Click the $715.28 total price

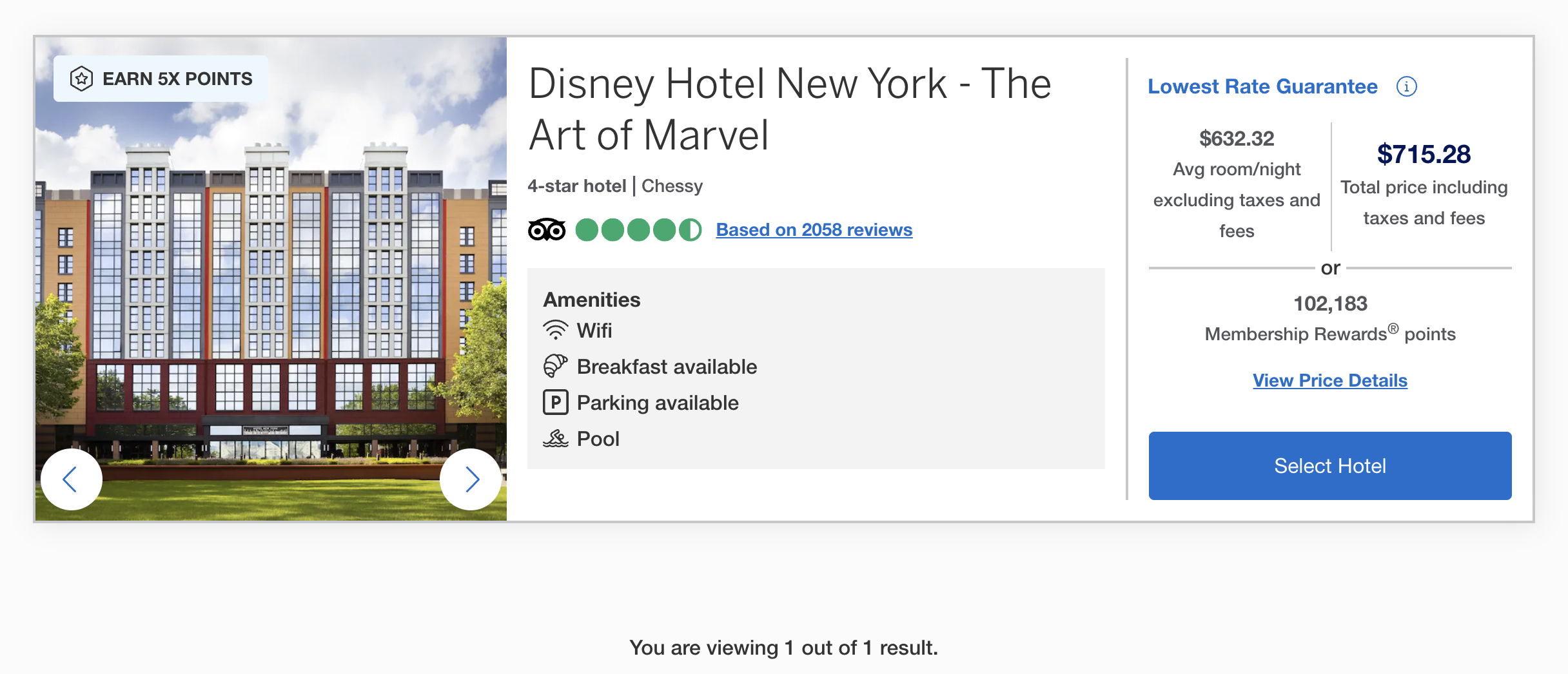point(1424,155)
